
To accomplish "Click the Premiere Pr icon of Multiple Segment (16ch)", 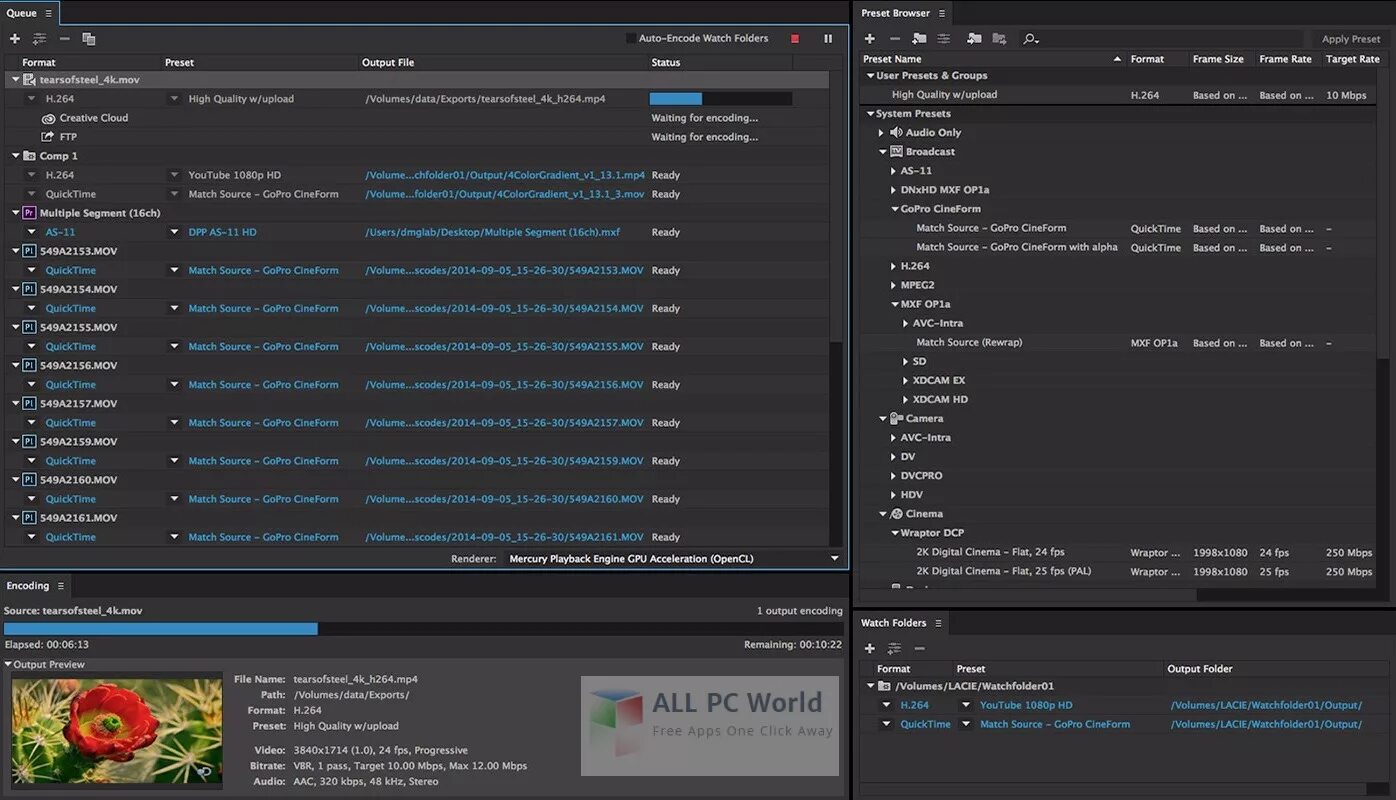I will click(29, 213).
